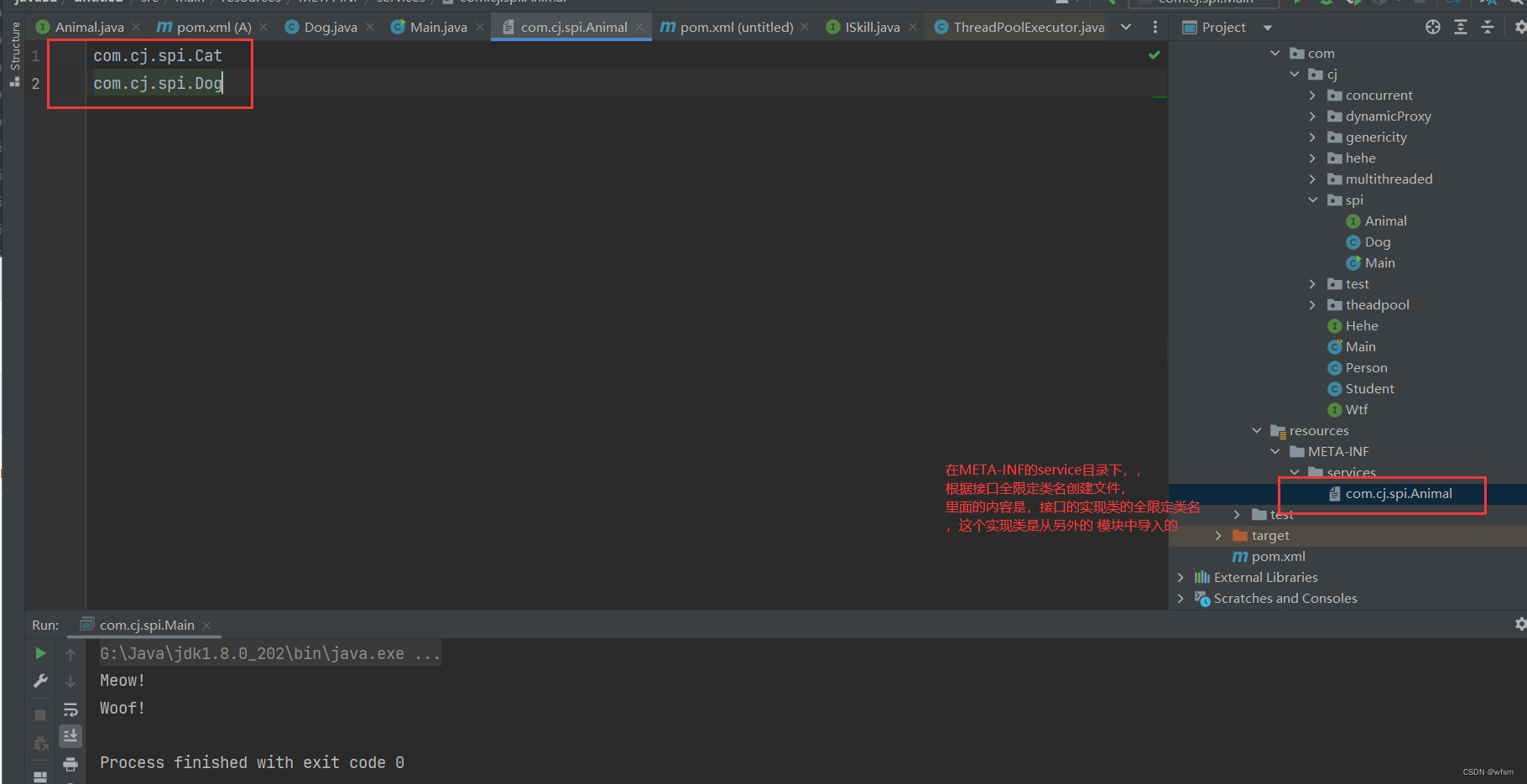Switch to pom.xml (untitled) tab
The height and width of the screenshot is (784, 1527).
(736, 28)
